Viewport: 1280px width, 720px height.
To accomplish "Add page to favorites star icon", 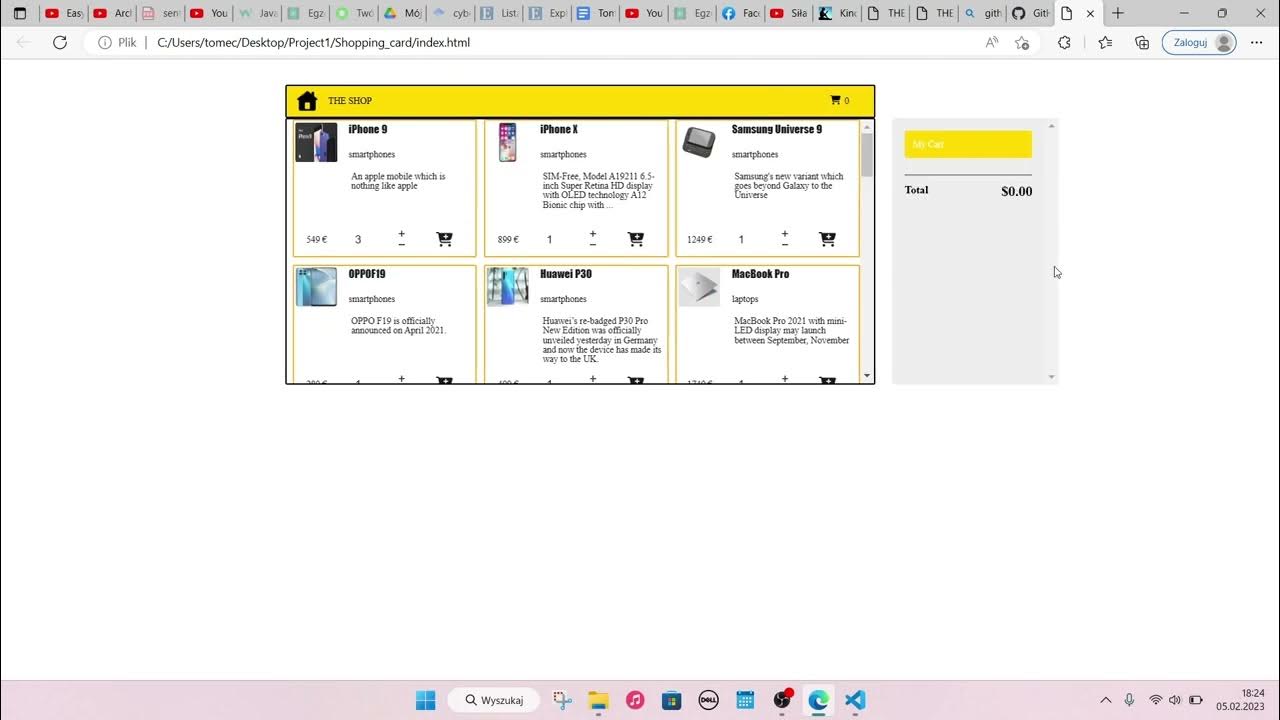I will (1022, 43).
